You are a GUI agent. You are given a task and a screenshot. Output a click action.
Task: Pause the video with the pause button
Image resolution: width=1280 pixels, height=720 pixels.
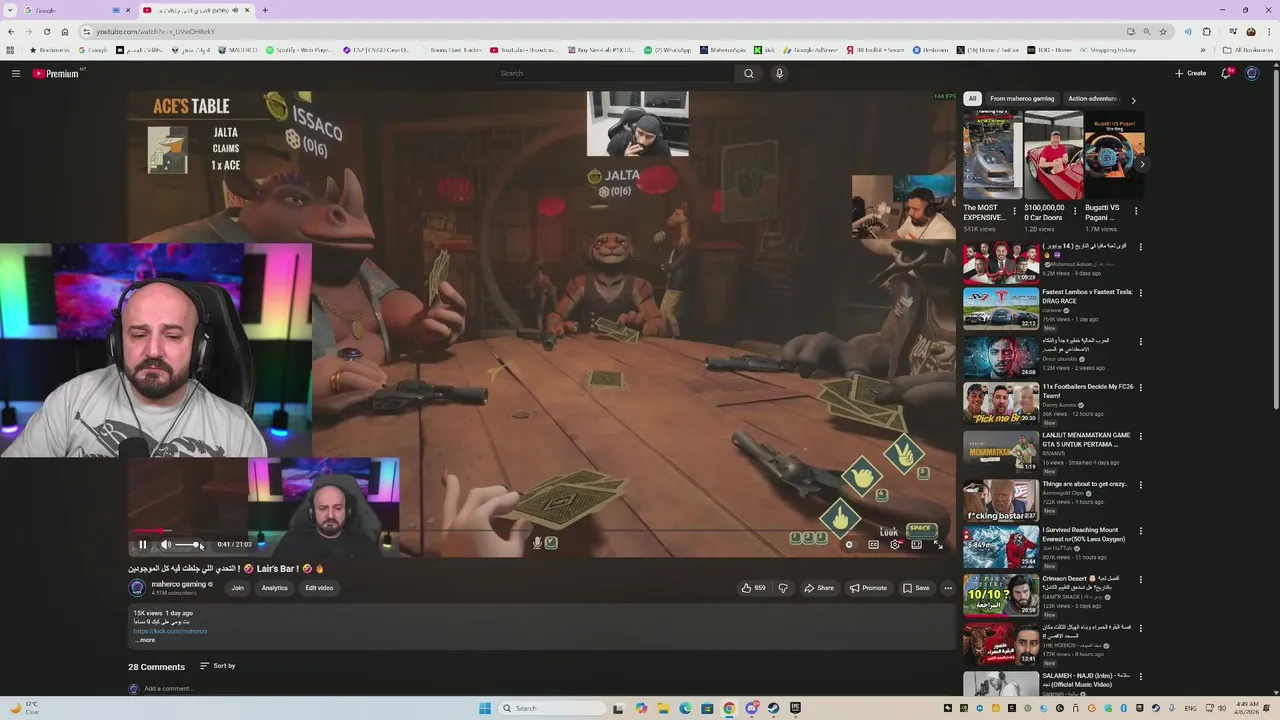[142, 545]
